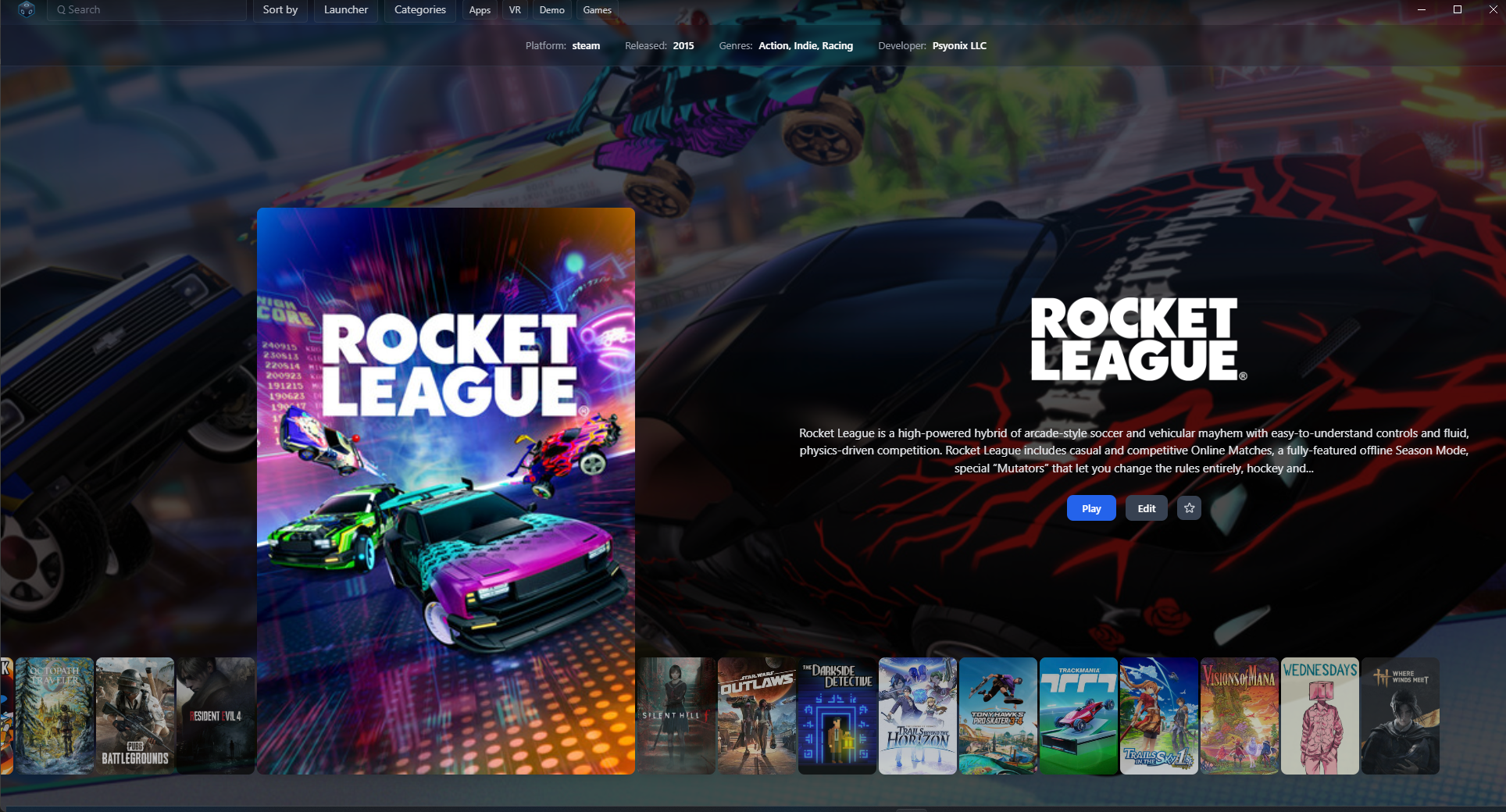The width and height of the screenshot is (1506, 812).
Task: Click the Action, Indie, Racing genres
Action: click(805, 45)
